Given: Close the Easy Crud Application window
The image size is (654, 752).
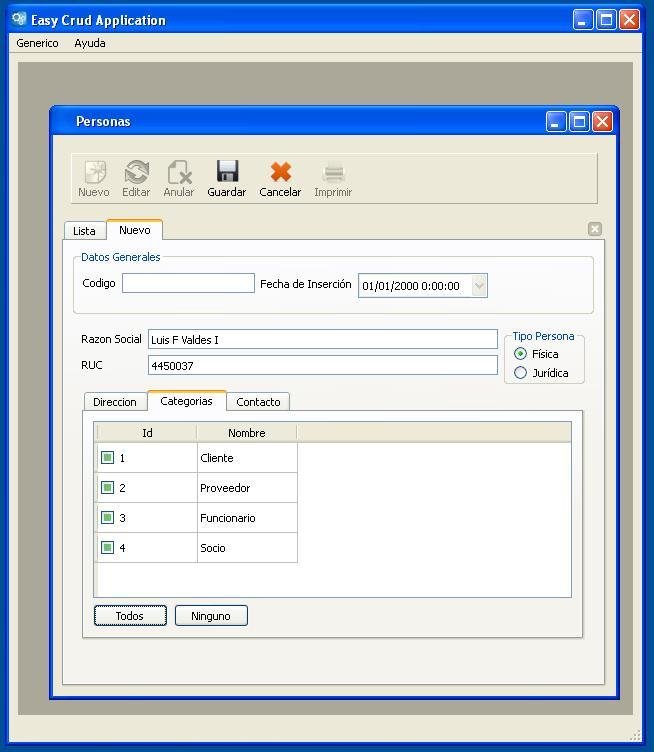Looking at the screenshot, I should click(629, 20).
